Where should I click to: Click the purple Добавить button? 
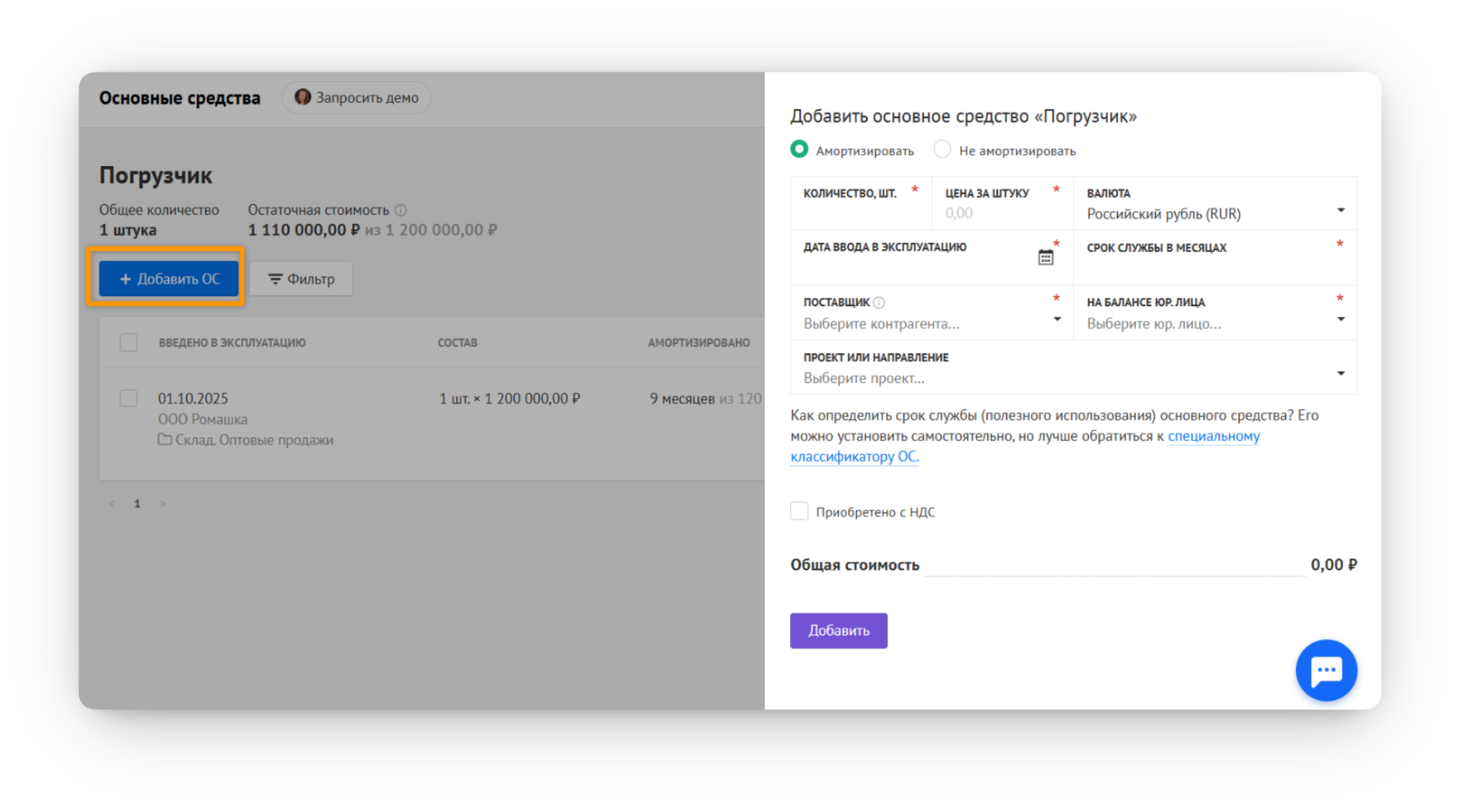coord(838,631)
